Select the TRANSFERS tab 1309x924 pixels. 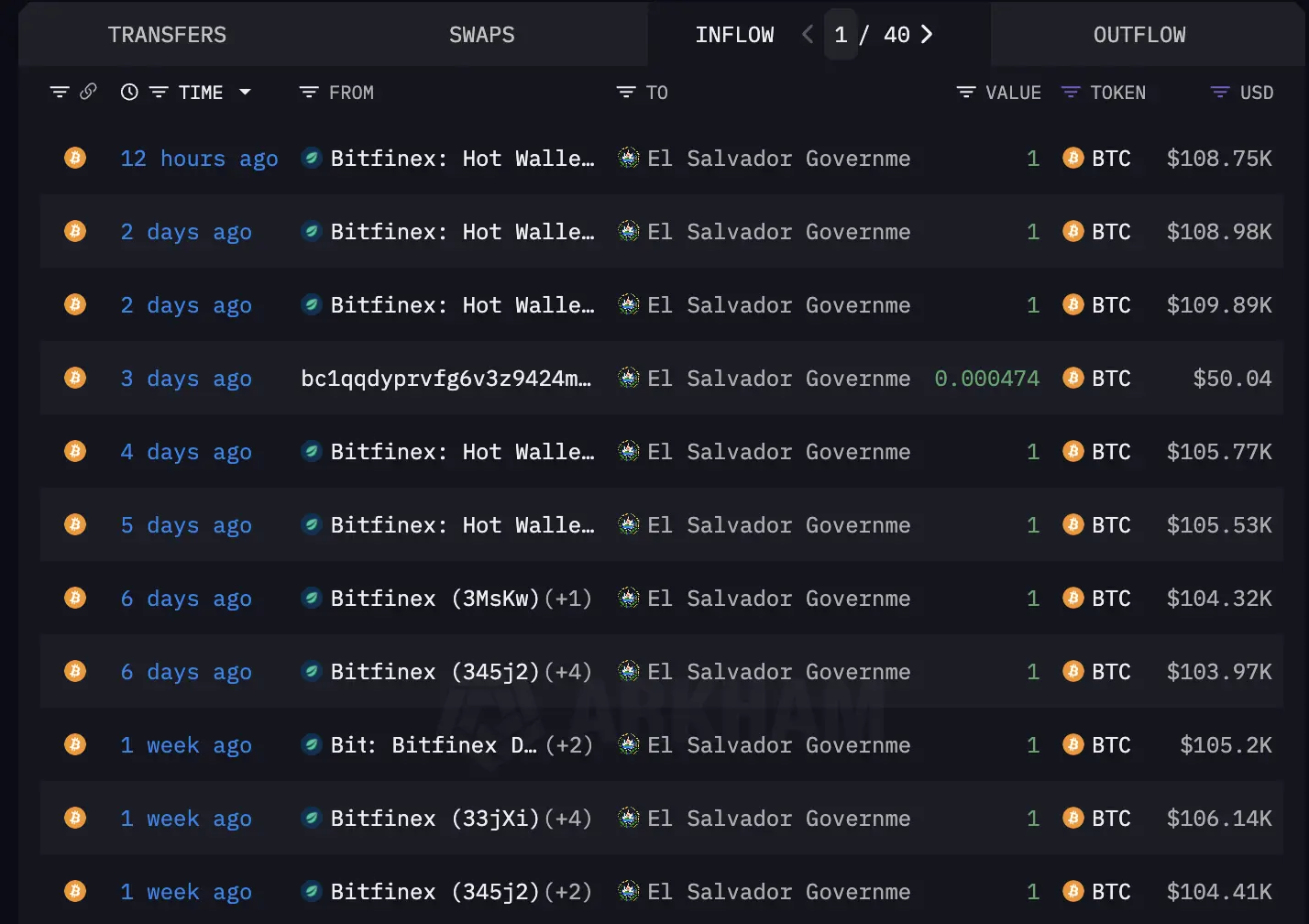point(167,35)
